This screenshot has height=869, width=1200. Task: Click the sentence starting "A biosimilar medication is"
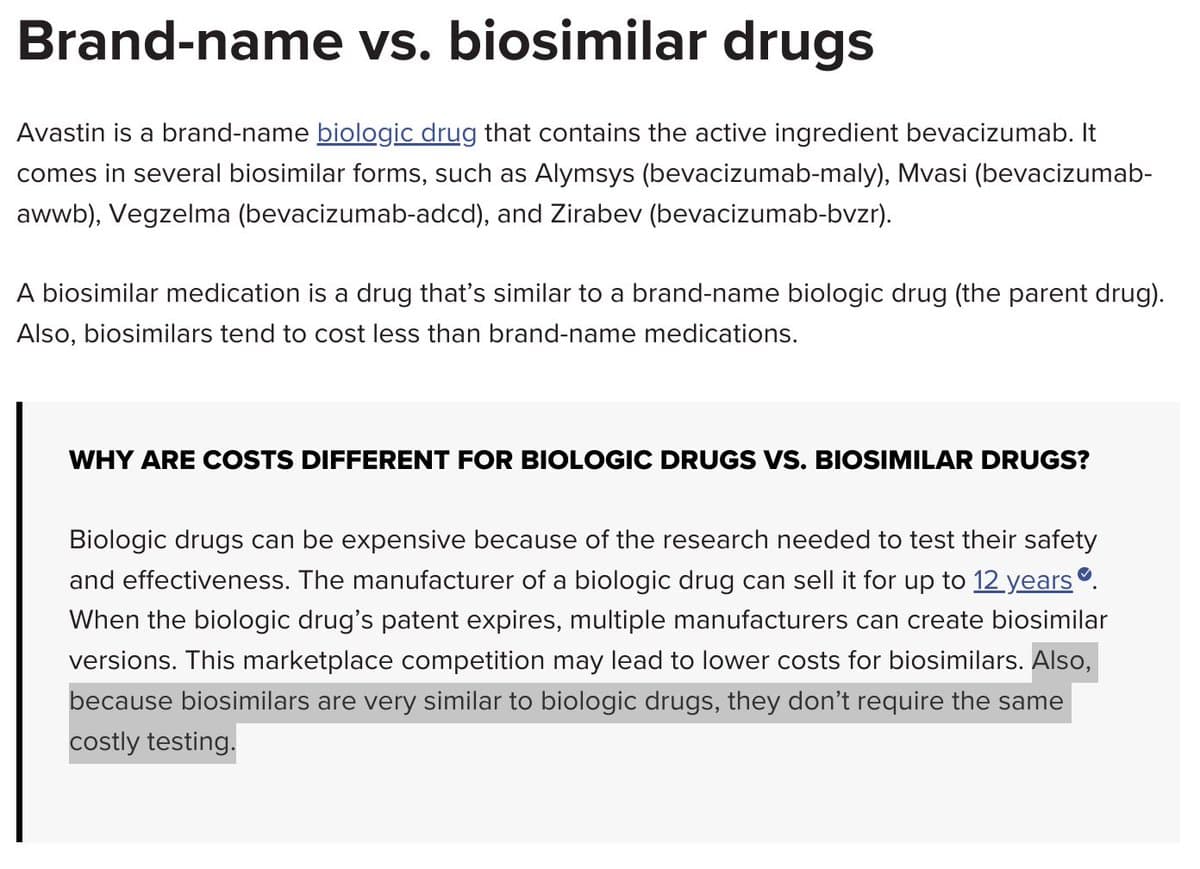click(x=400, y=293)
